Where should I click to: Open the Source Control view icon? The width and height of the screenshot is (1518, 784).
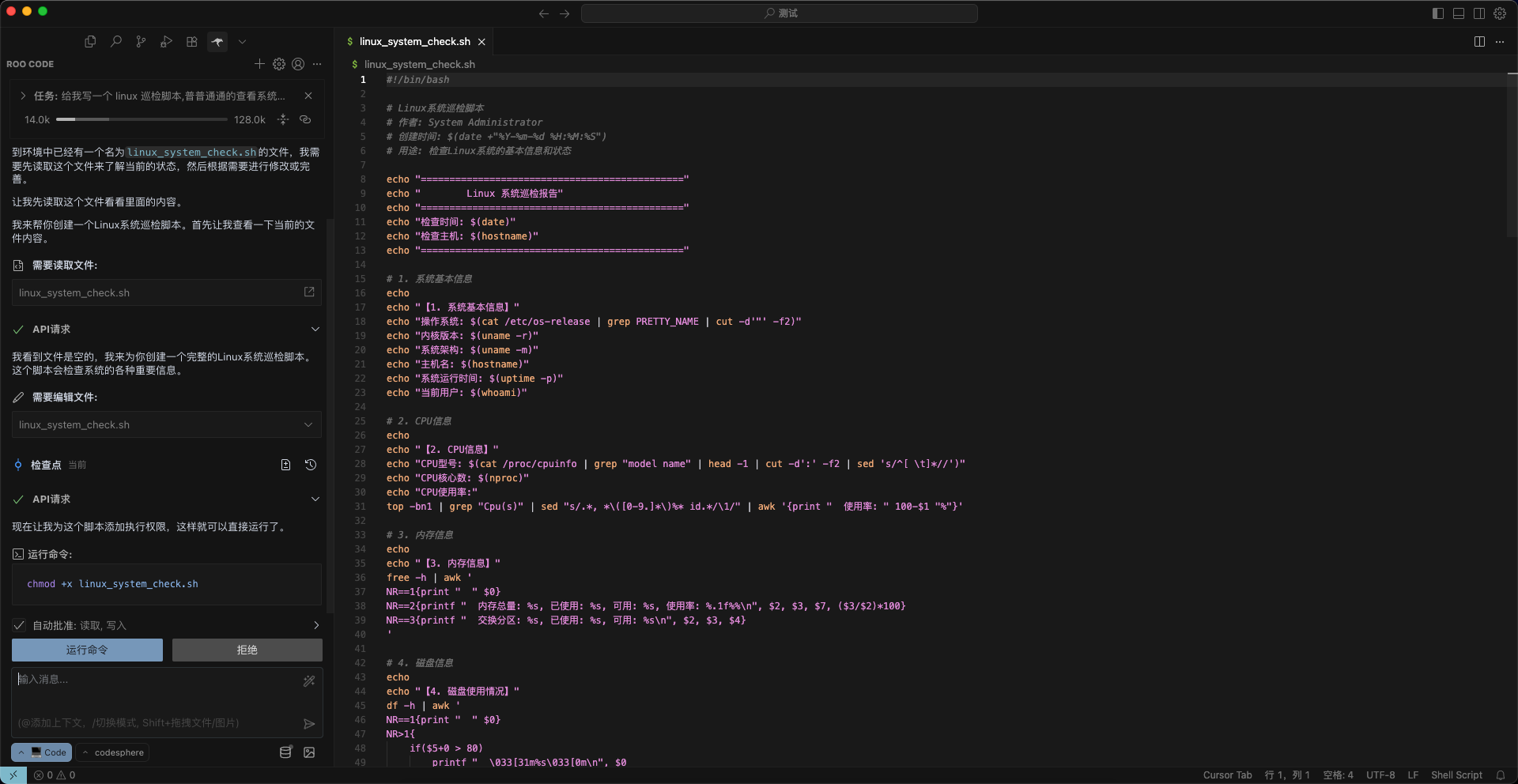(x=141, y=42)
